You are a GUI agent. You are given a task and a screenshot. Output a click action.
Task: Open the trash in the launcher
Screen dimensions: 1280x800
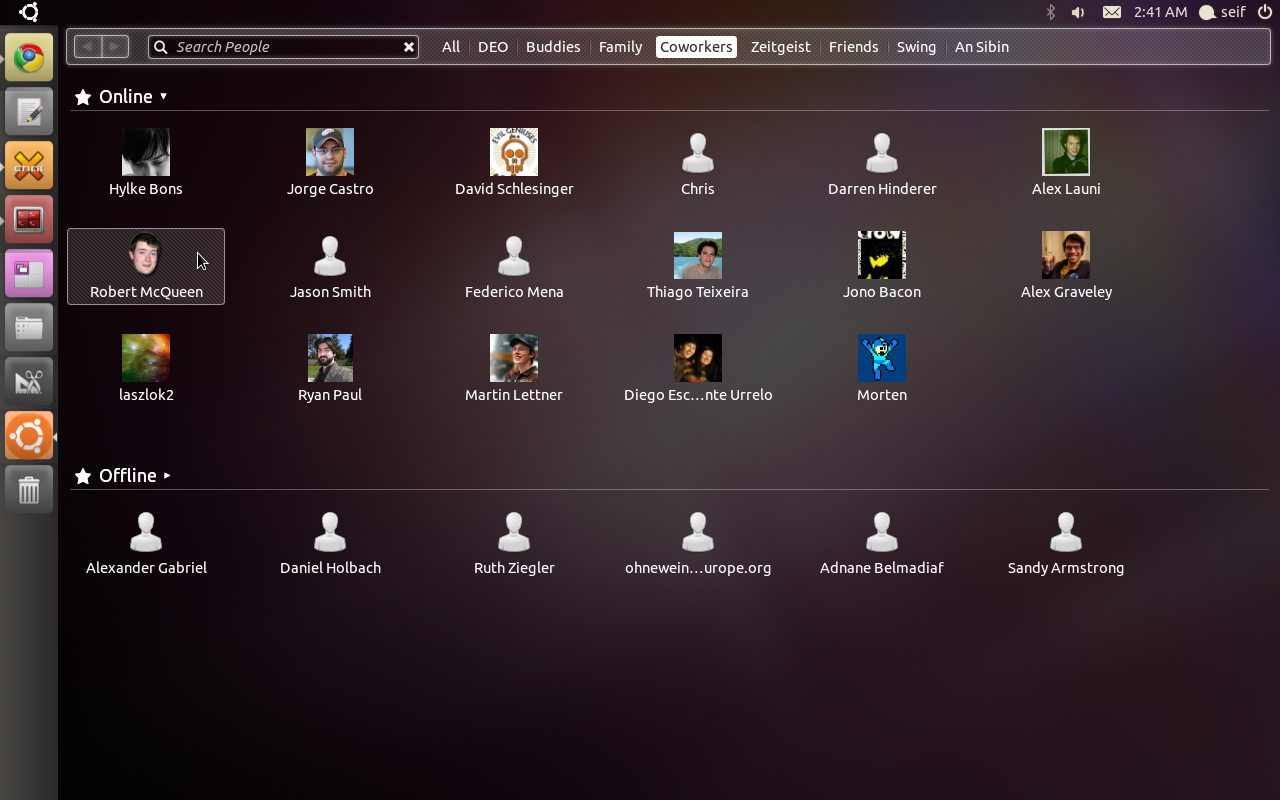29,490
